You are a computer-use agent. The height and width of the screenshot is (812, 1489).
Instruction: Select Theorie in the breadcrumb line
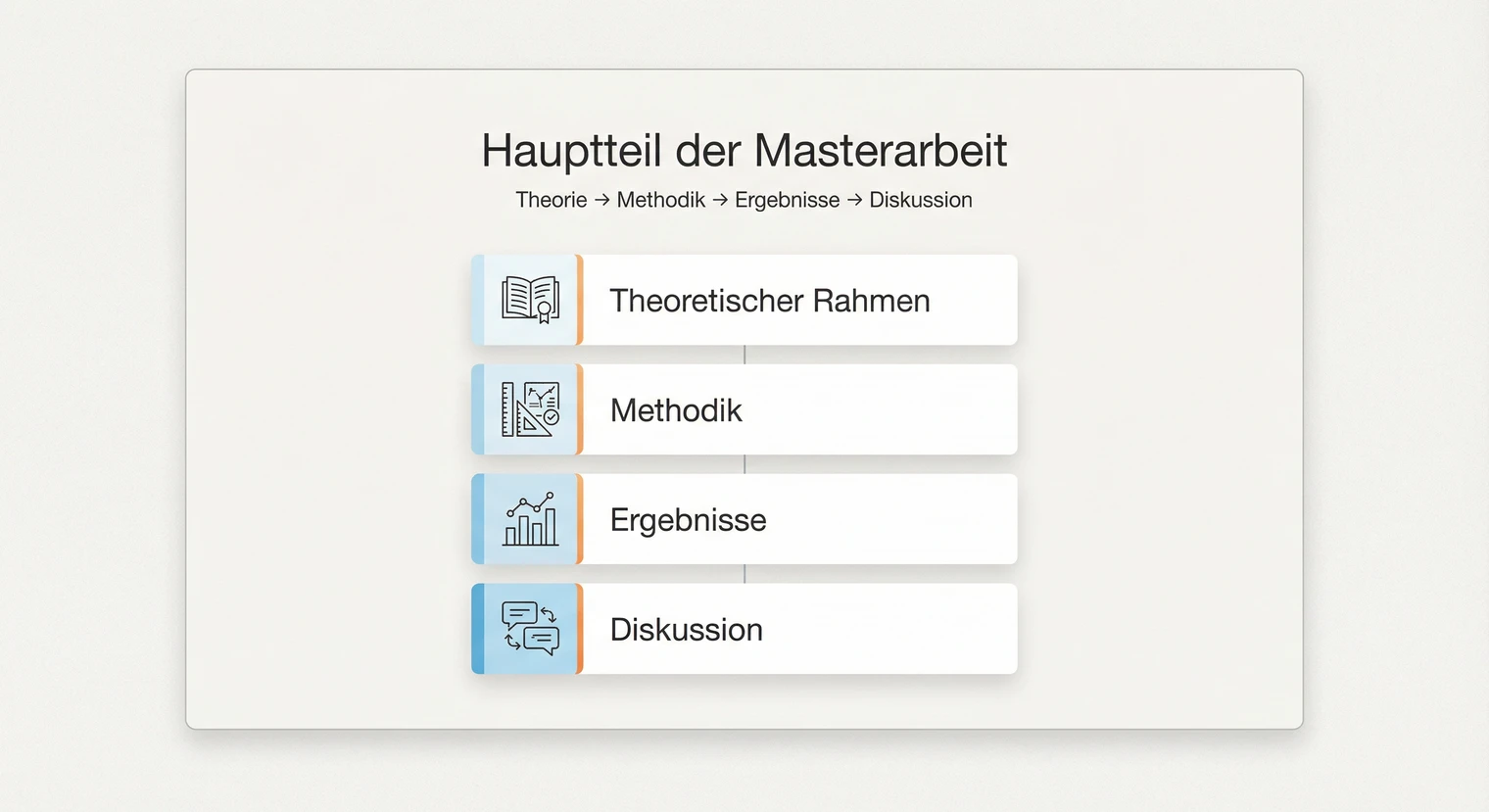(551, 200)
